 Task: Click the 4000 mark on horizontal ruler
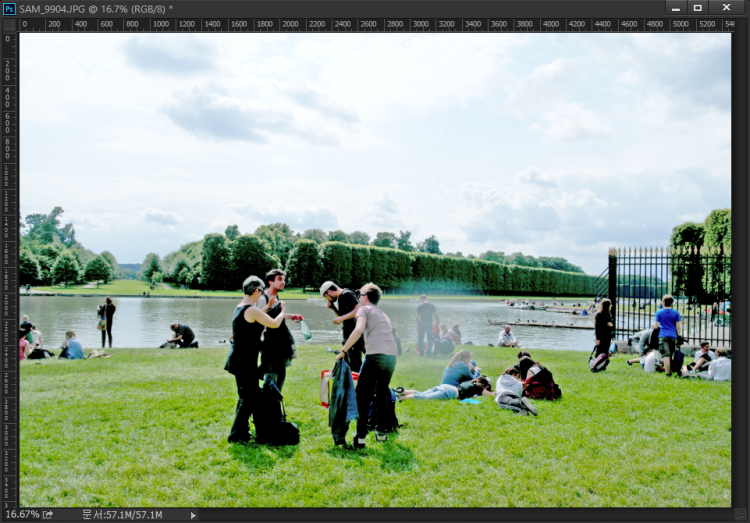(x=551, y=25)
